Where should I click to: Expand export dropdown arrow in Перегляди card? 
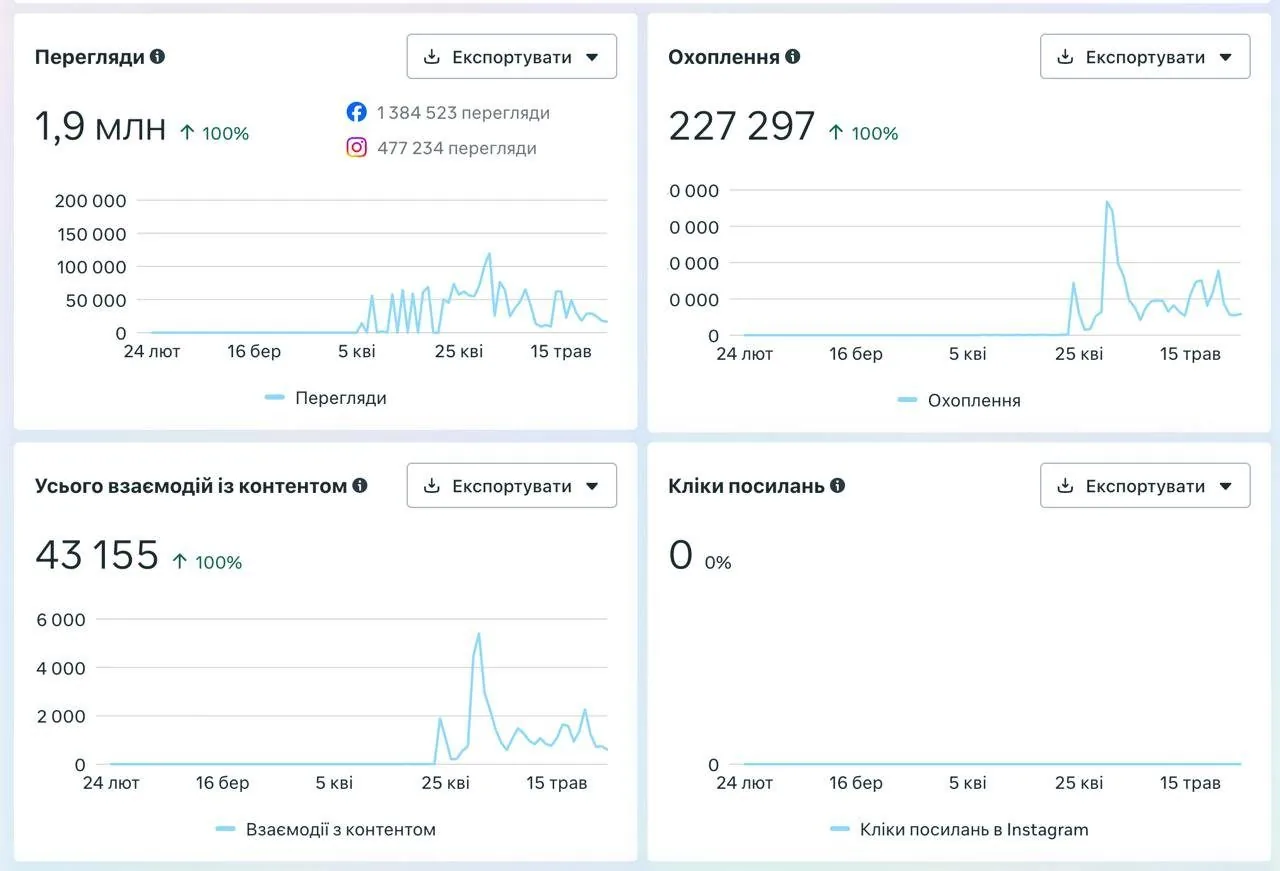pyautogui.click(x=592, y=58)
